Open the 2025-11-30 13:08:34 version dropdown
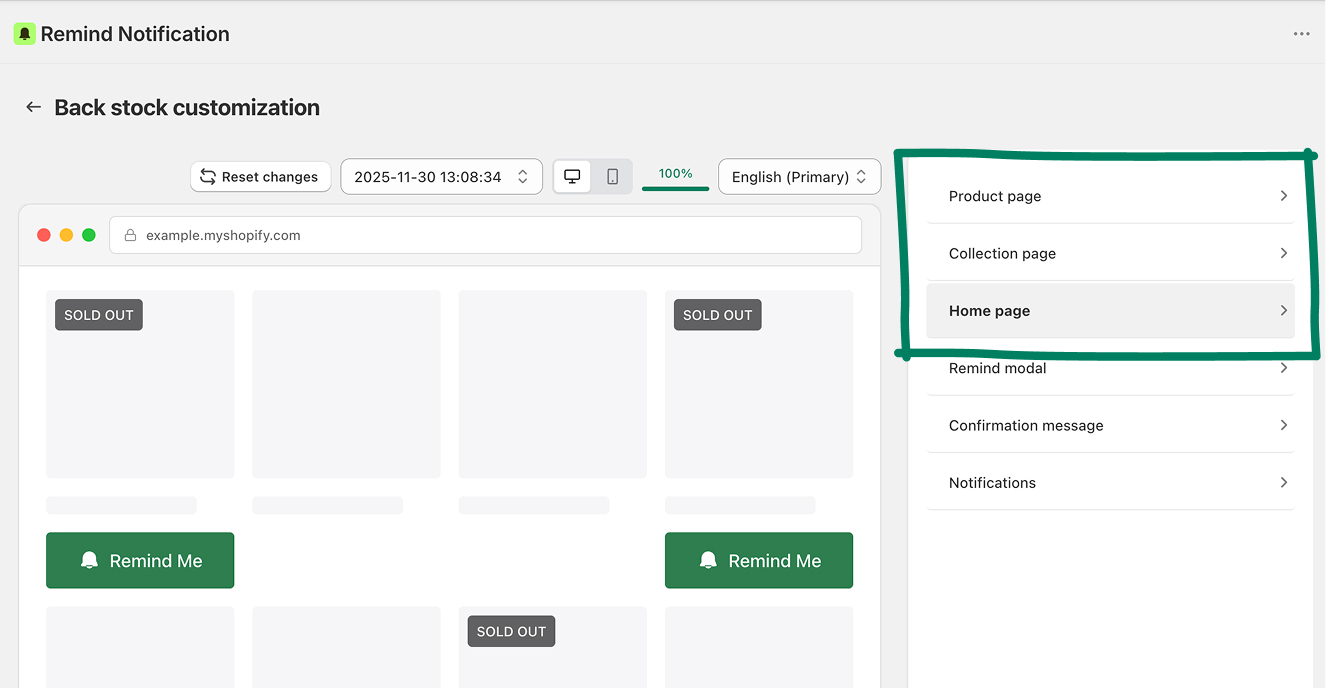Screen dimensions: 1326x688 pos(441,177)
